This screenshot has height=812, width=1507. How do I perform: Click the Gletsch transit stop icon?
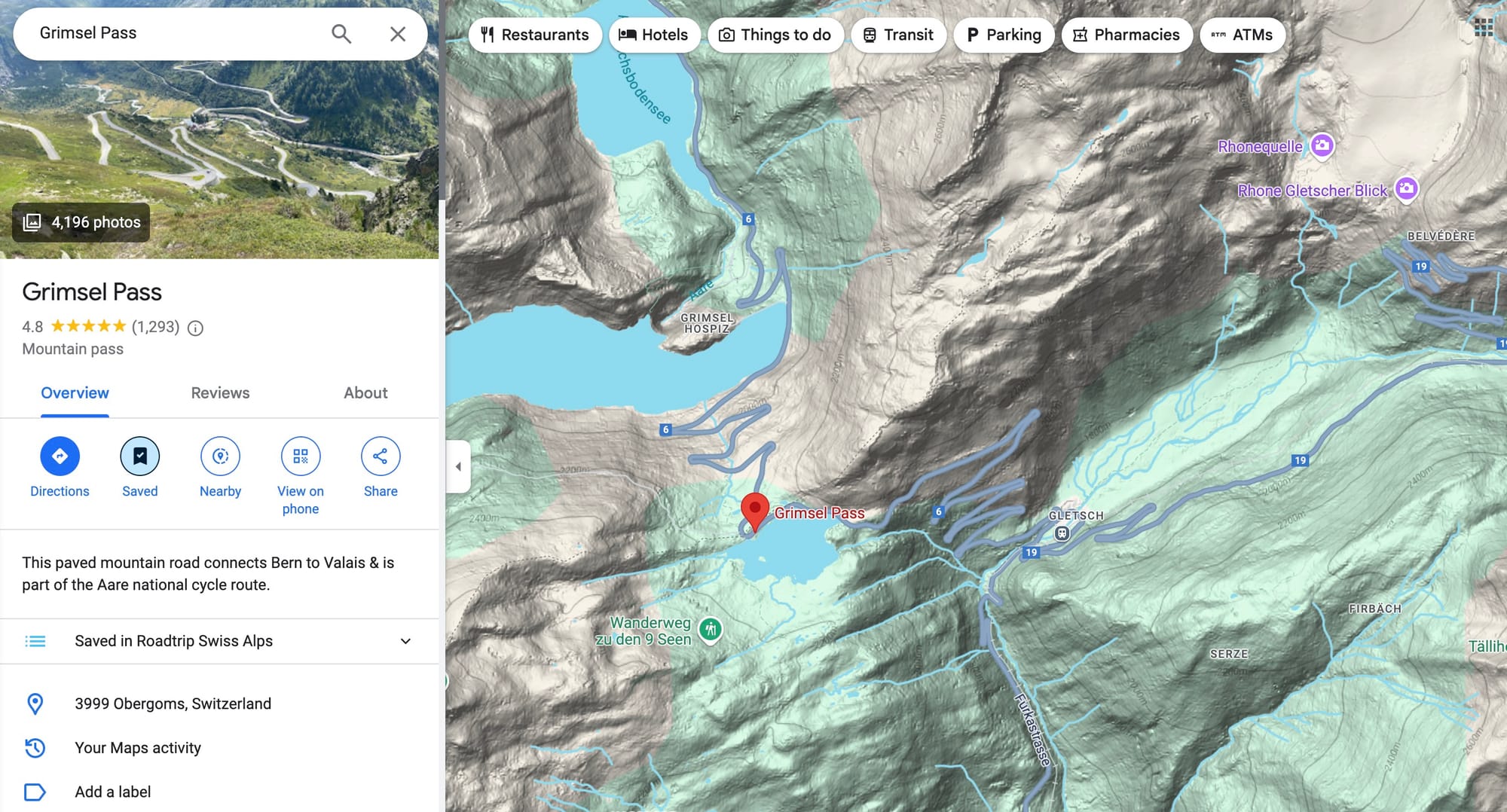1062,533
